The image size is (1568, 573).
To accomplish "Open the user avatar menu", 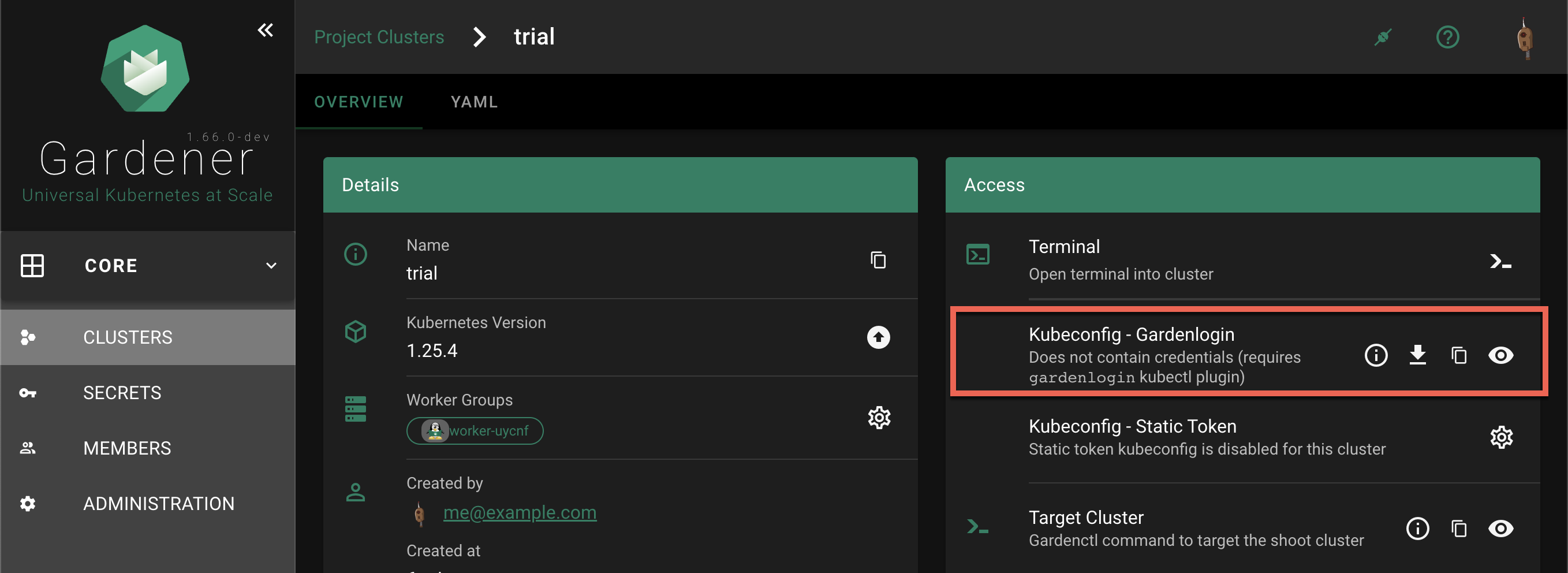I will click(1524, 38).
